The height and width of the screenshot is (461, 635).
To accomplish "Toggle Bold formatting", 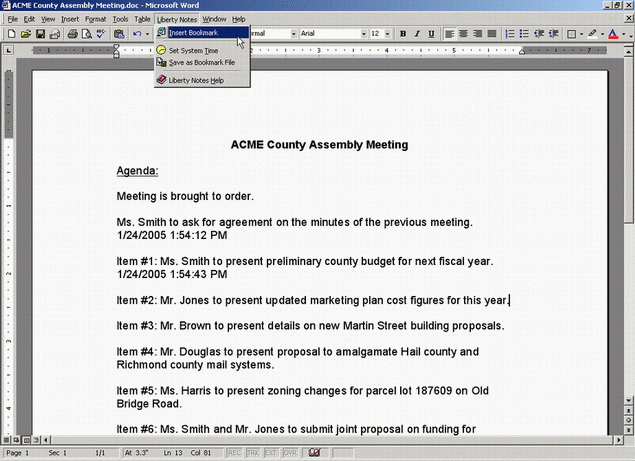I will [403, 34].
